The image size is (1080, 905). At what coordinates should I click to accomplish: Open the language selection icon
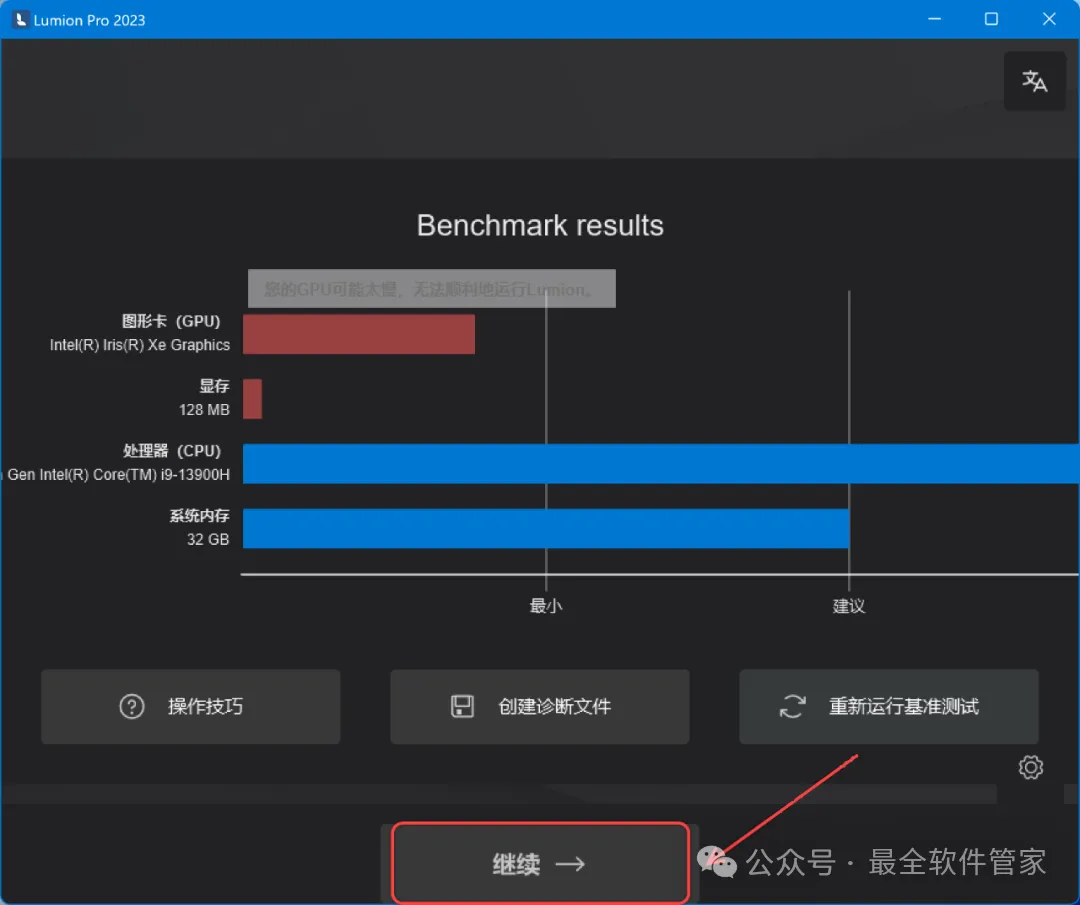tap(1035, 81)
